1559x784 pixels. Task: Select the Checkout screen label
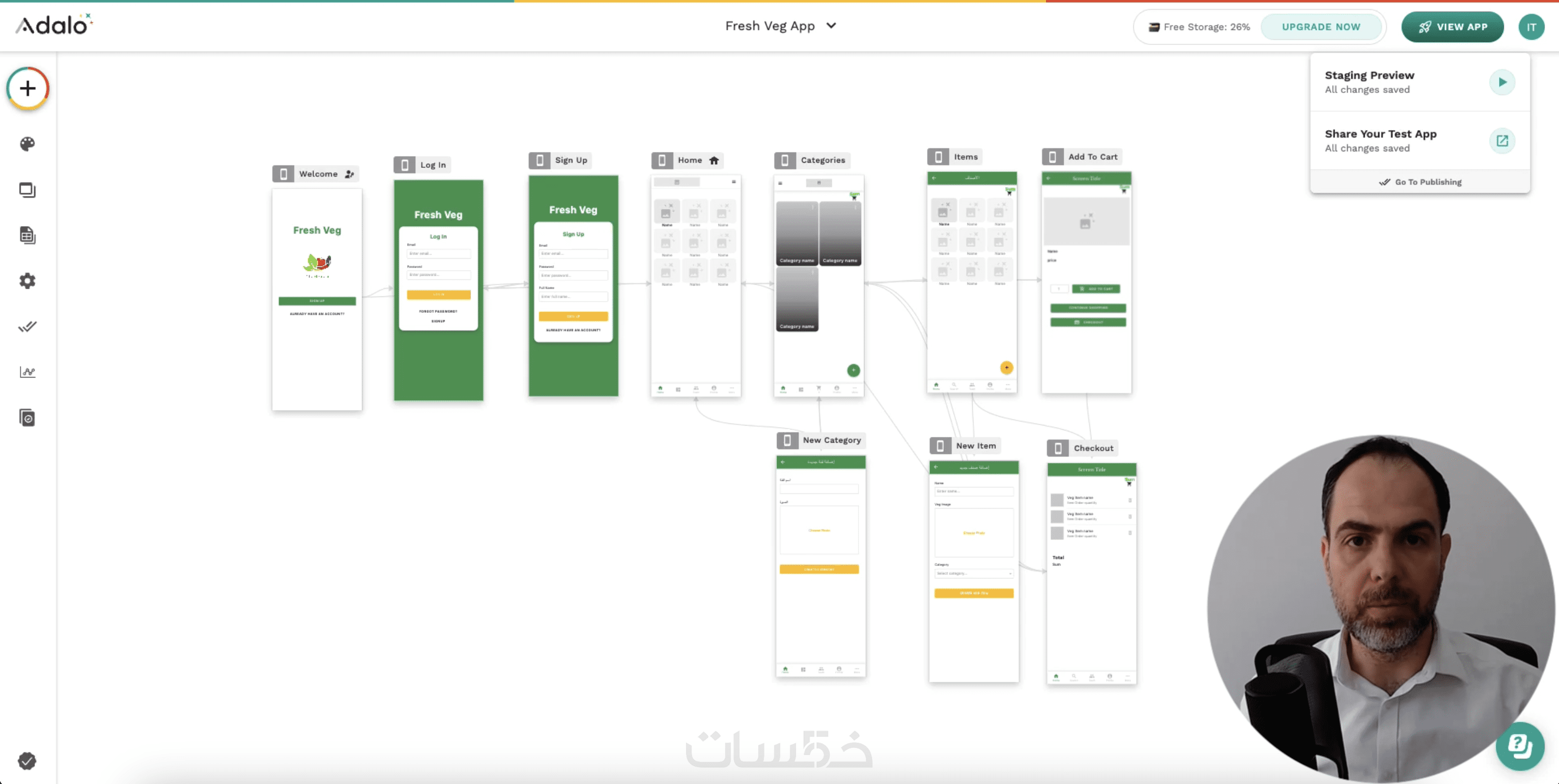point(1093,448)
